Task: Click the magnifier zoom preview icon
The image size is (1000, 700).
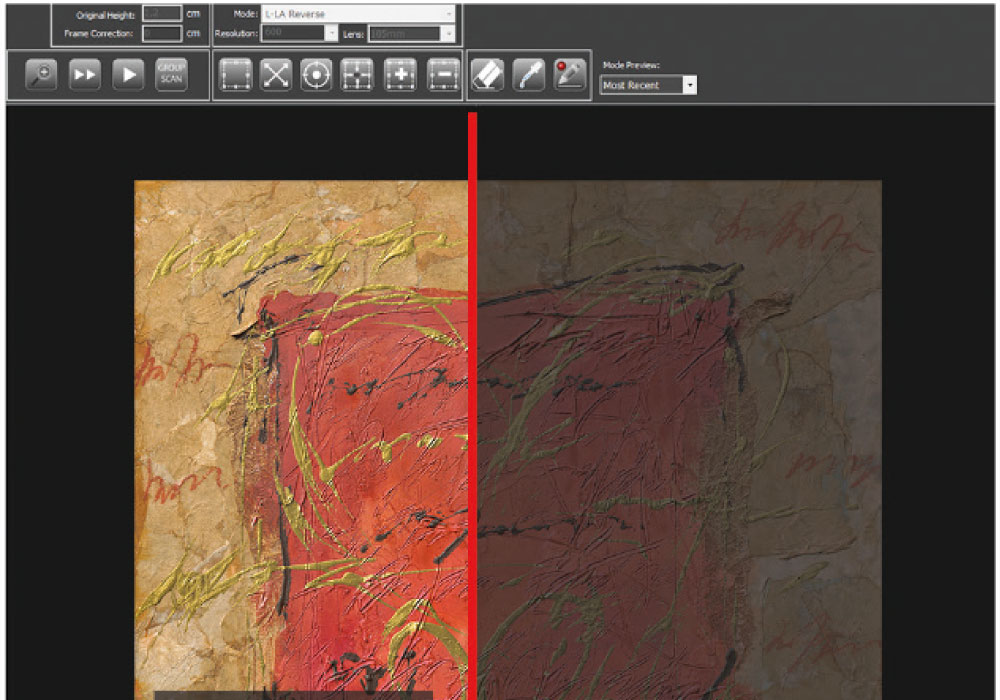Action: point(41,75)
